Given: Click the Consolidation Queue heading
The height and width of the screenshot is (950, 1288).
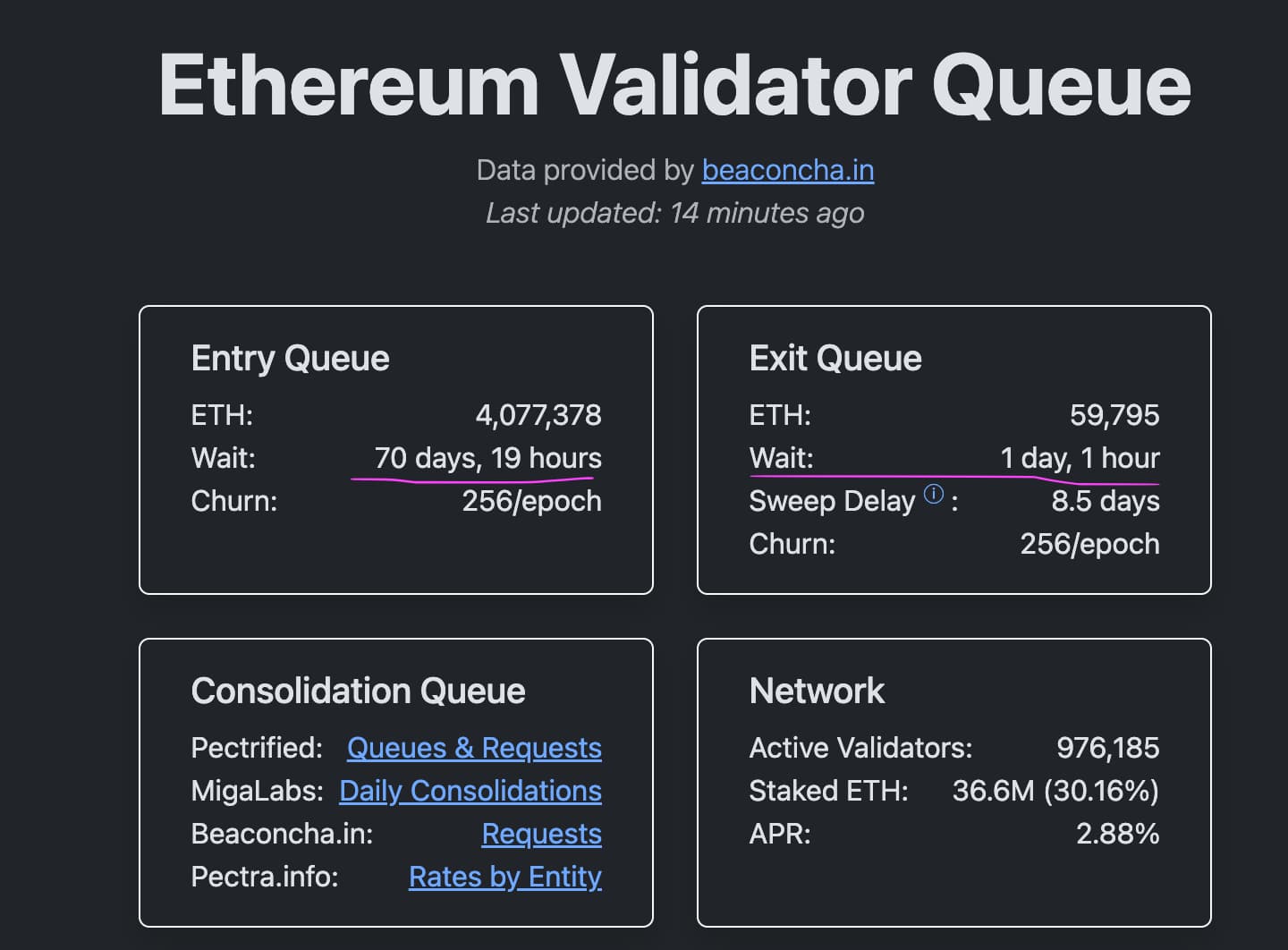Looking at the screenshot, I should click(358, 691).
